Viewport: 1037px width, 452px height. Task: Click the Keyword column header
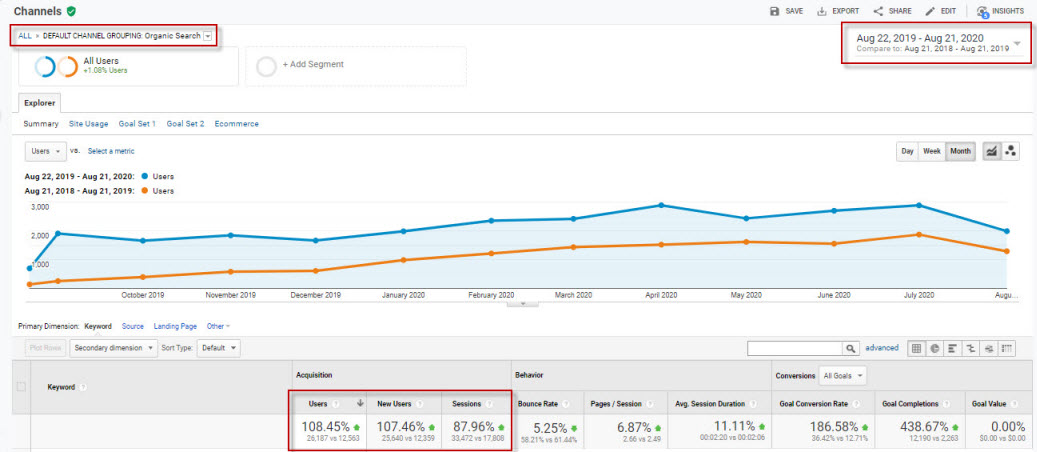(x=61, y=387)
